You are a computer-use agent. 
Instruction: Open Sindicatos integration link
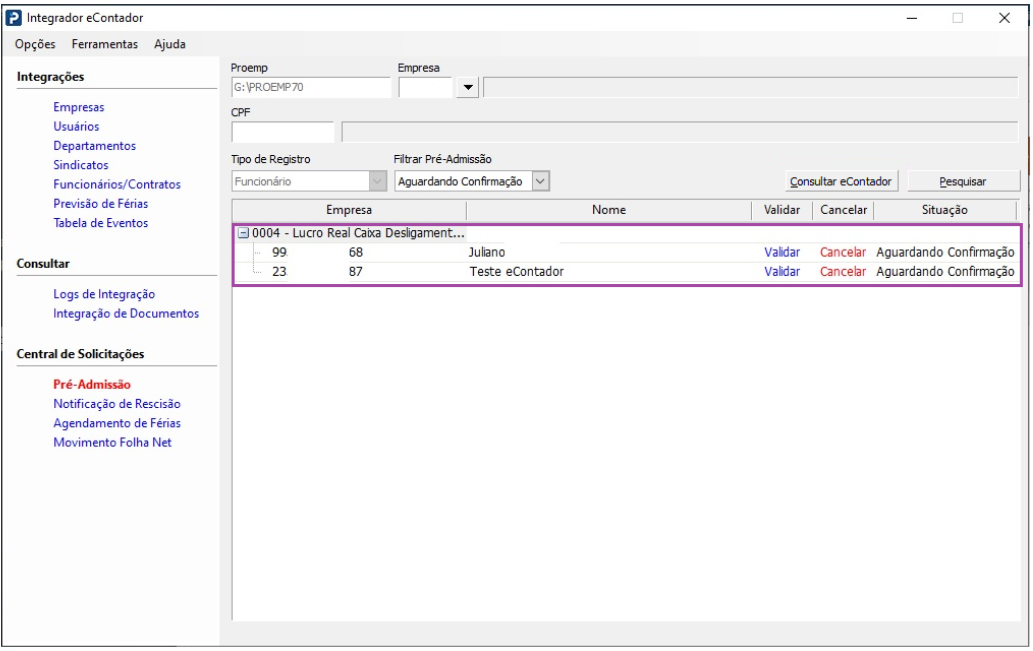tap(80, 165)
